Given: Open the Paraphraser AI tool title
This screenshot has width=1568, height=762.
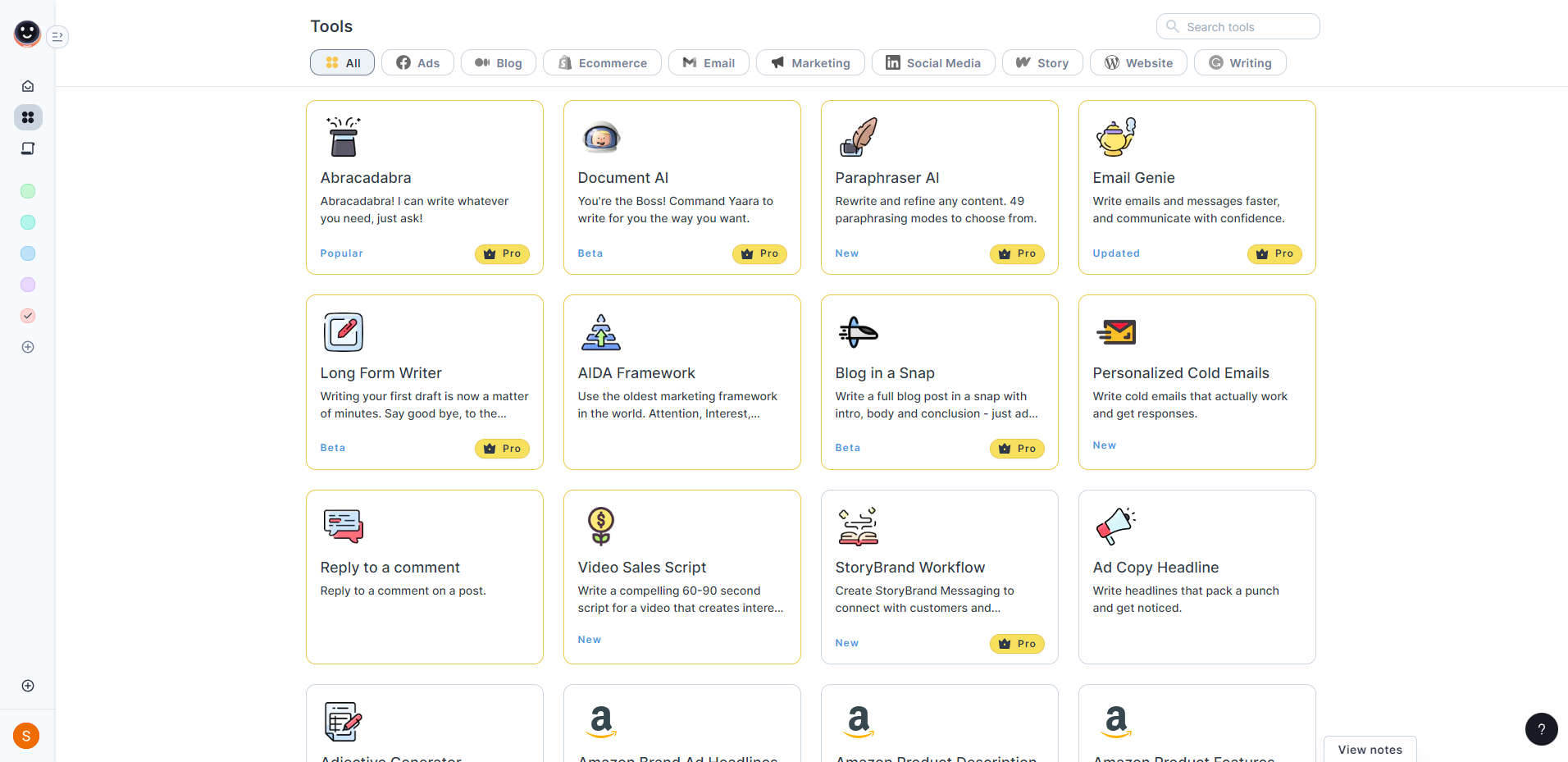Looking at the screenshot, I should pyautogui.click(x=887, y=178).
